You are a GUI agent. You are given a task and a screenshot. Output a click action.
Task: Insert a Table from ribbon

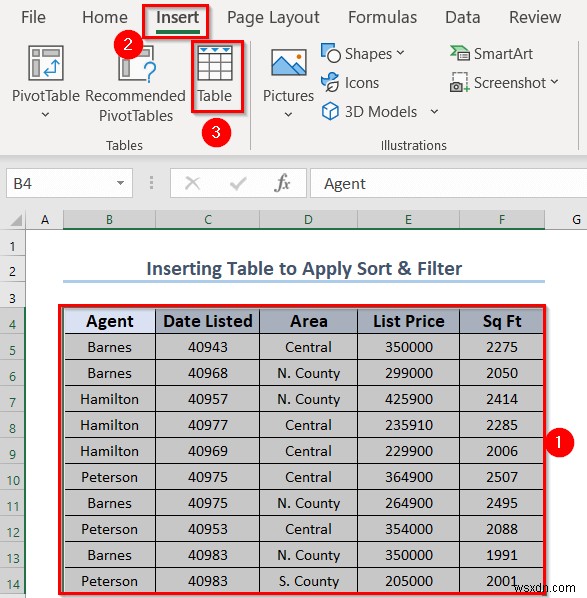point(215,75)
